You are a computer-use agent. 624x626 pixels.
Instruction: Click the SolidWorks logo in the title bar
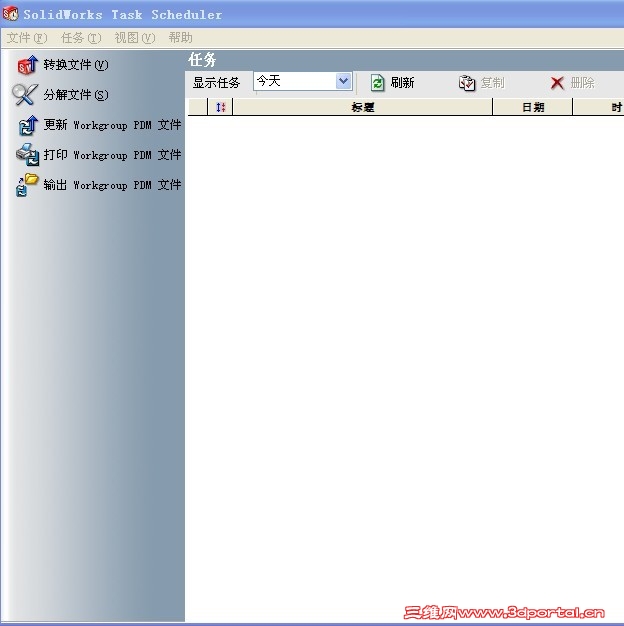(10, 14)
